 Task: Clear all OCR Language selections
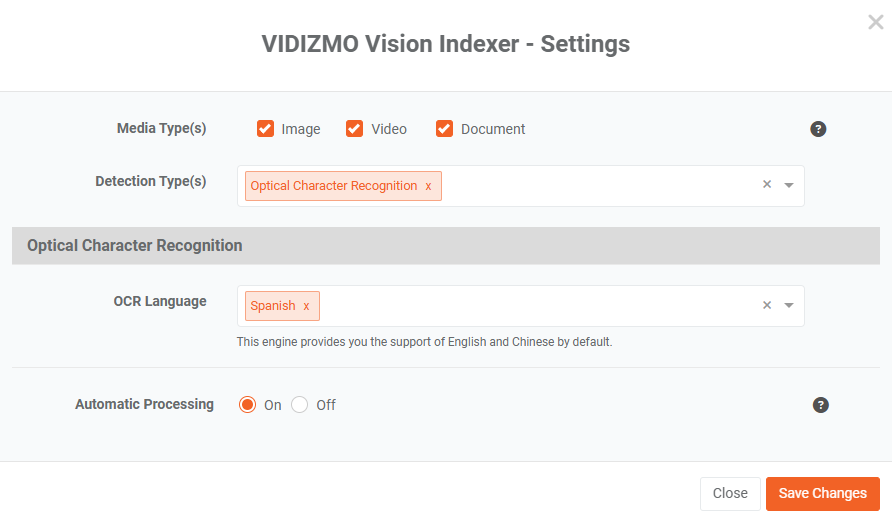click(x=767, y=305)
